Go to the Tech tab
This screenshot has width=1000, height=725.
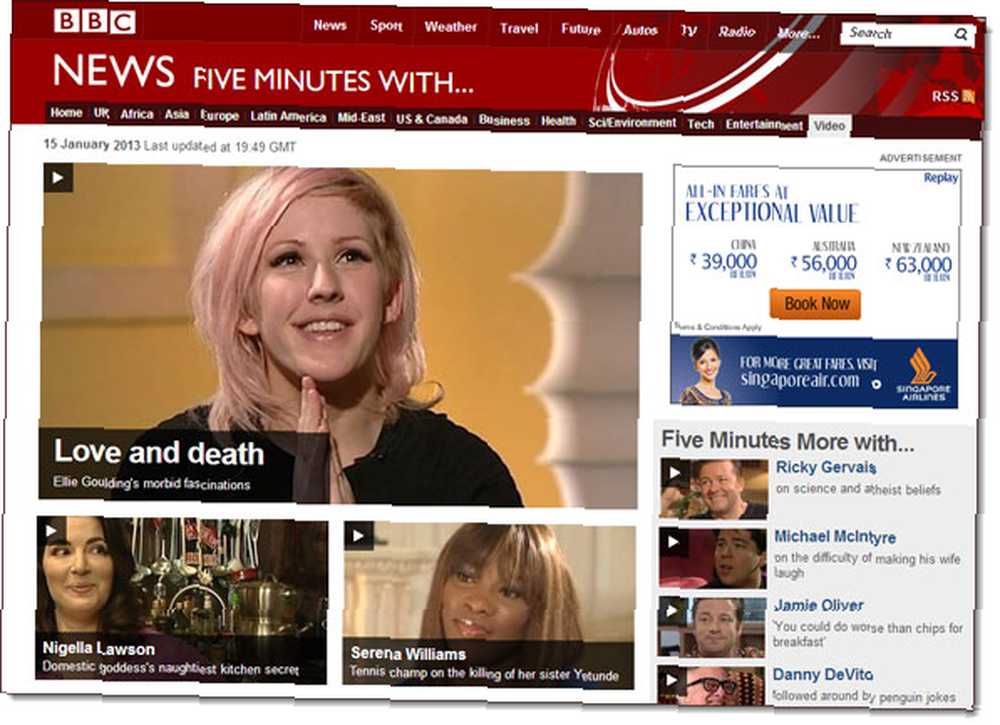click(x=700, y=124)
